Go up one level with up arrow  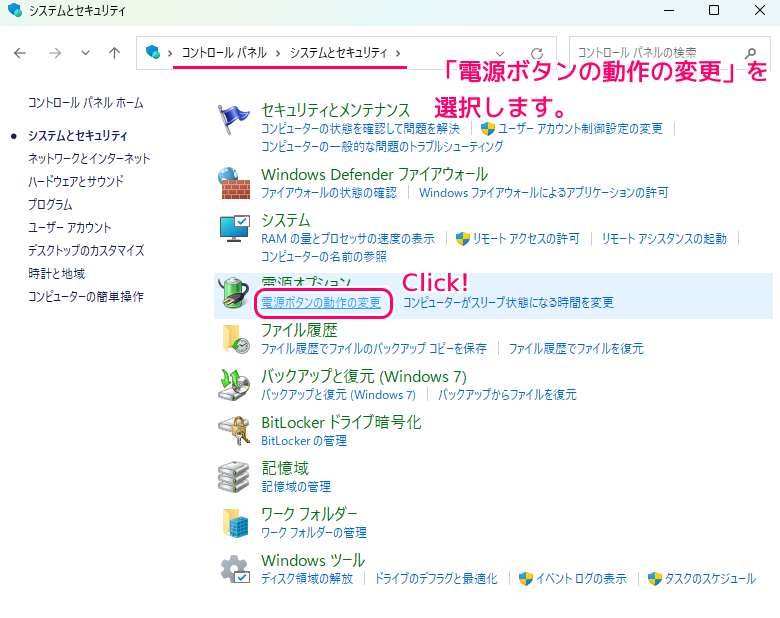pos(114,53)
